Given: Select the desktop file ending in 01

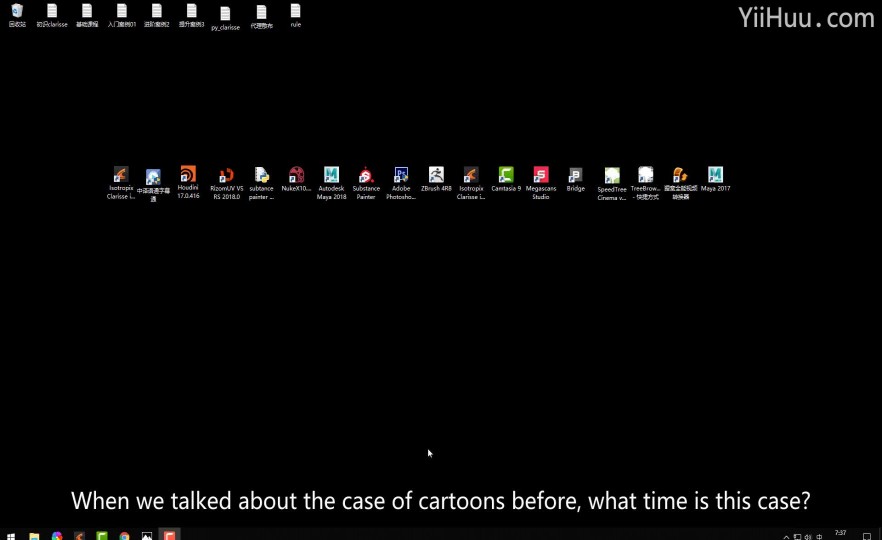Looking at the screenshot, I should [122, 15].
